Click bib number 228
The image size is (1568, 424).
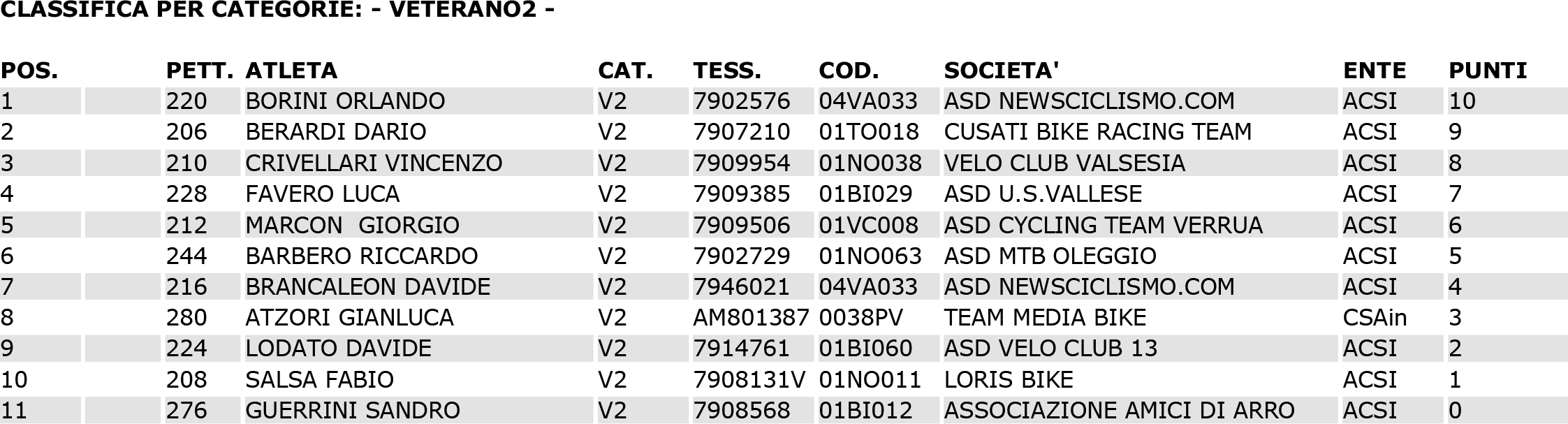pyautogui.click(x=186, y=194)
